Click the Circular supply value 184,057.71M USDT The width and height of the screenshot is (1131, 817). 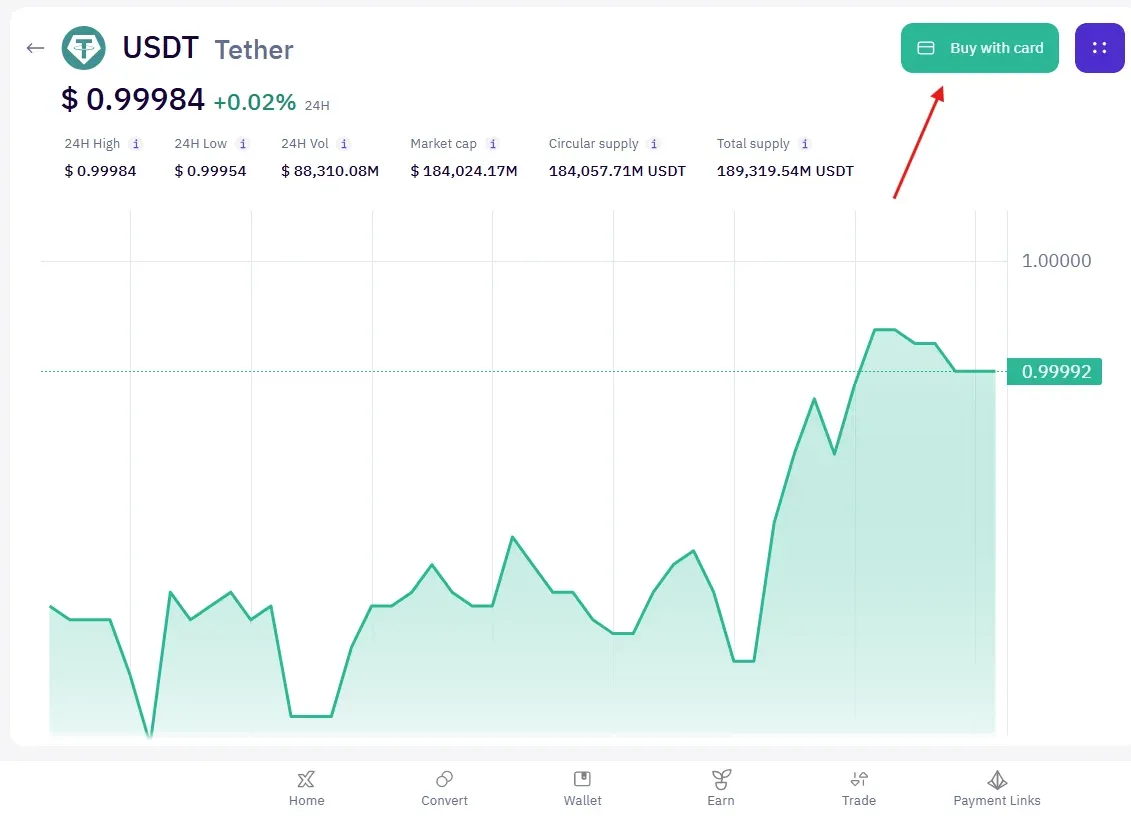coord(617,171)
